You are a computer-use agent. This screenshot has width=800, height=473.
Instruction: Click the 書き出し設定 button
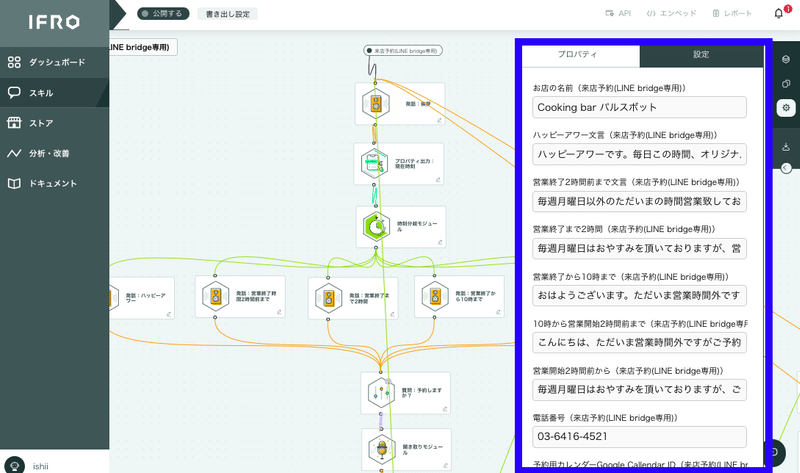[x=228, y=14]
